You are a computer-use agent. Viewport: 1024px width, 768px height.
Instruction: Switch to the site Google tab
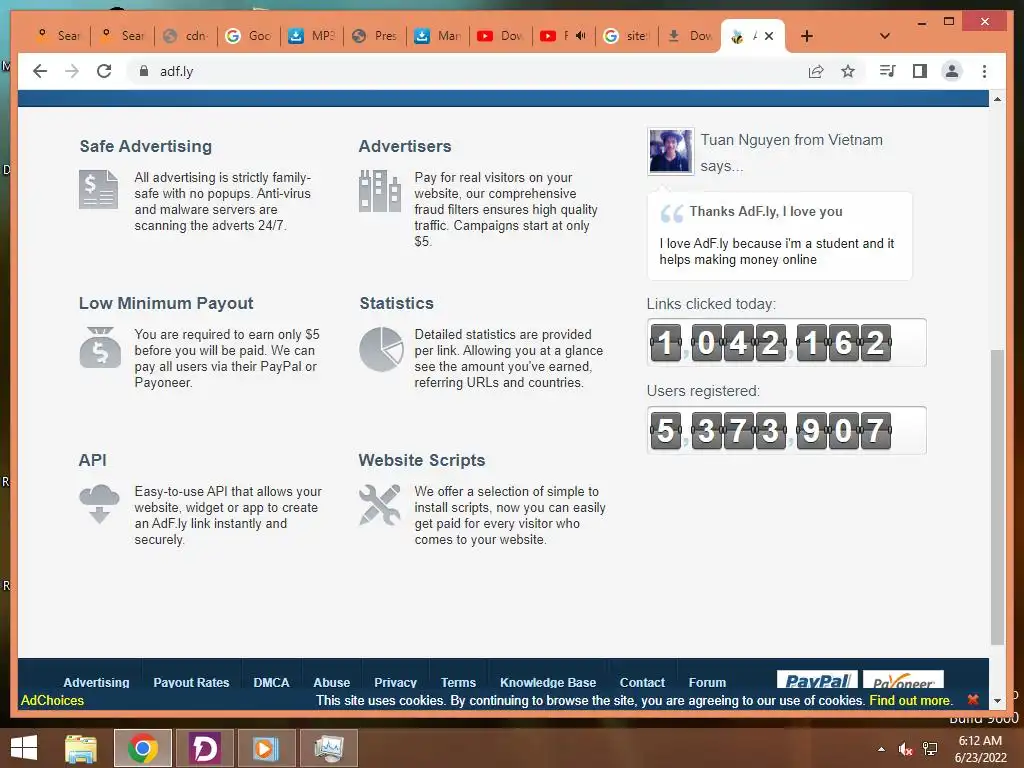tap(628, 36)
